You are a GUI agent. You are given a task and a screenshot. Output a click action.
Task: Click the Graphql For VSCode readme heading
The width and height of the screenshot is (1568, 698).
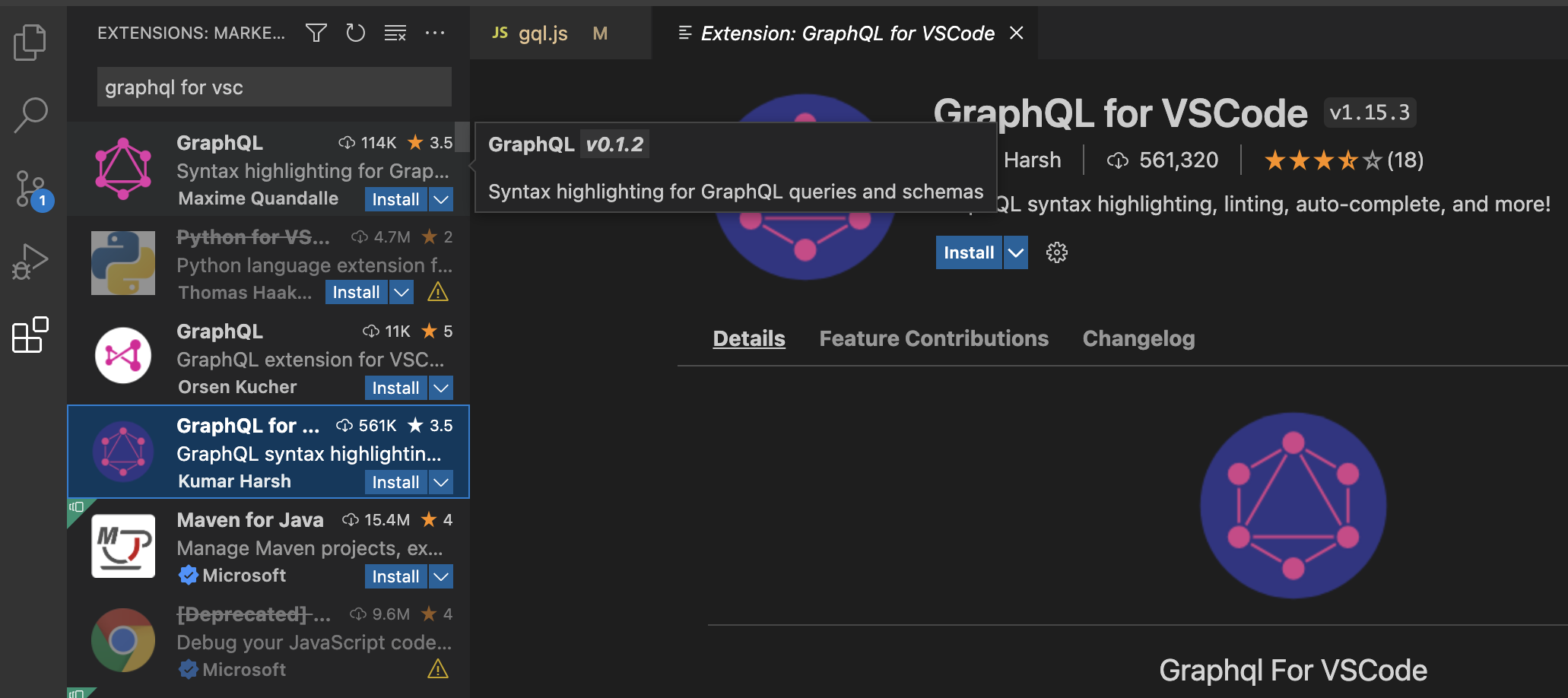tap(1293, 671)
